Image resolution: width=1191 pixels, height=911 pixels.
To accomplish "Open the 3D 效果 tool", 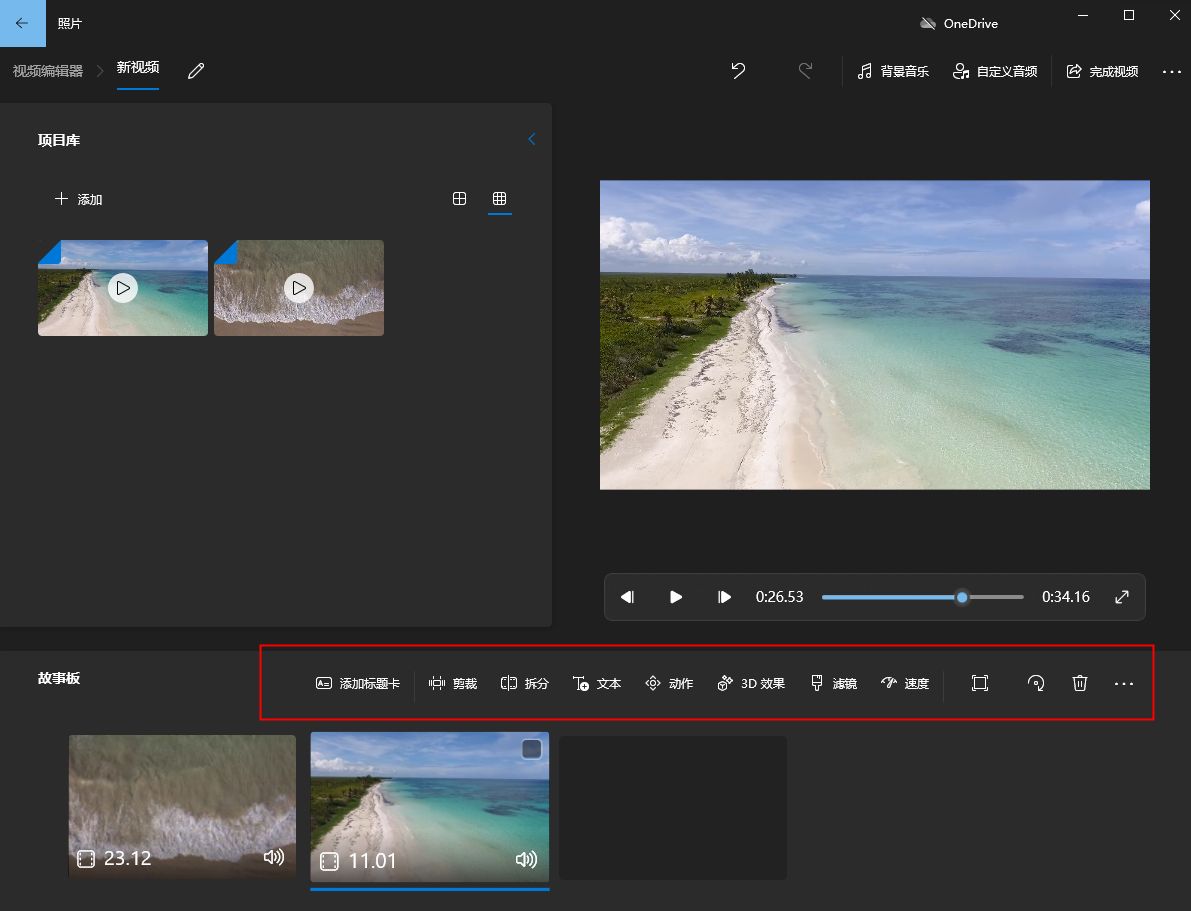I will click(751, 684).
